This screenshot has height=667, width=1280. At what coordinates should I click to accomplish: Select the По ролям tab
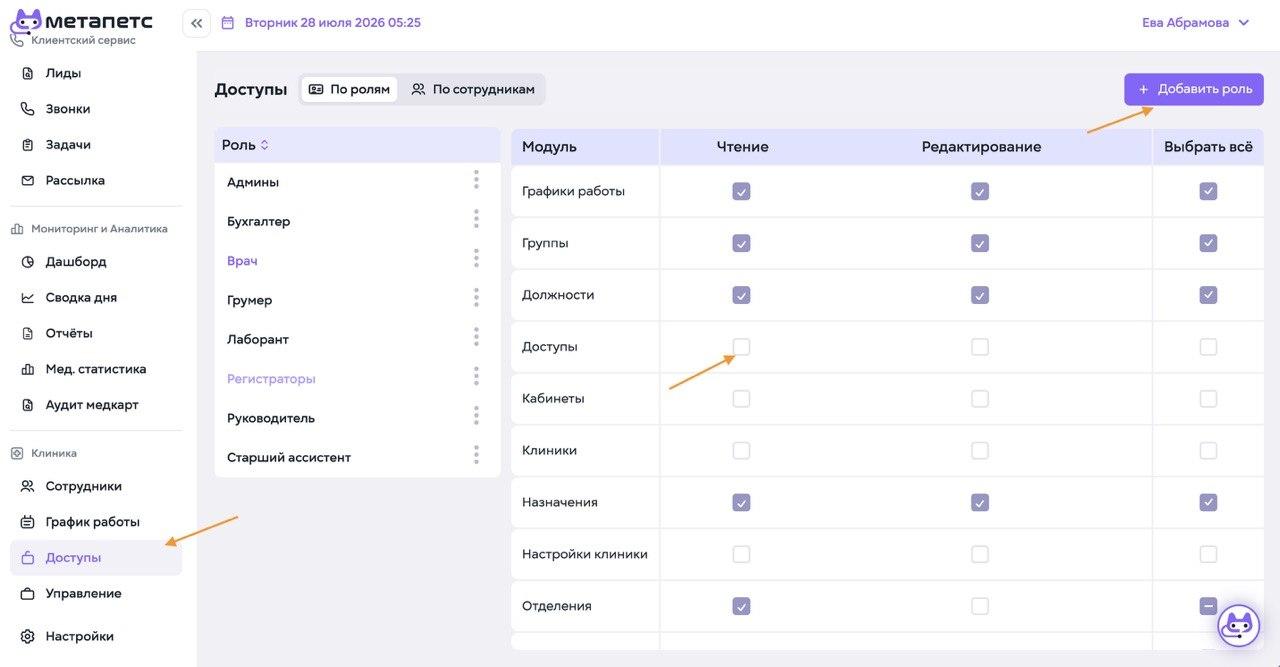(x=349, y=89)
